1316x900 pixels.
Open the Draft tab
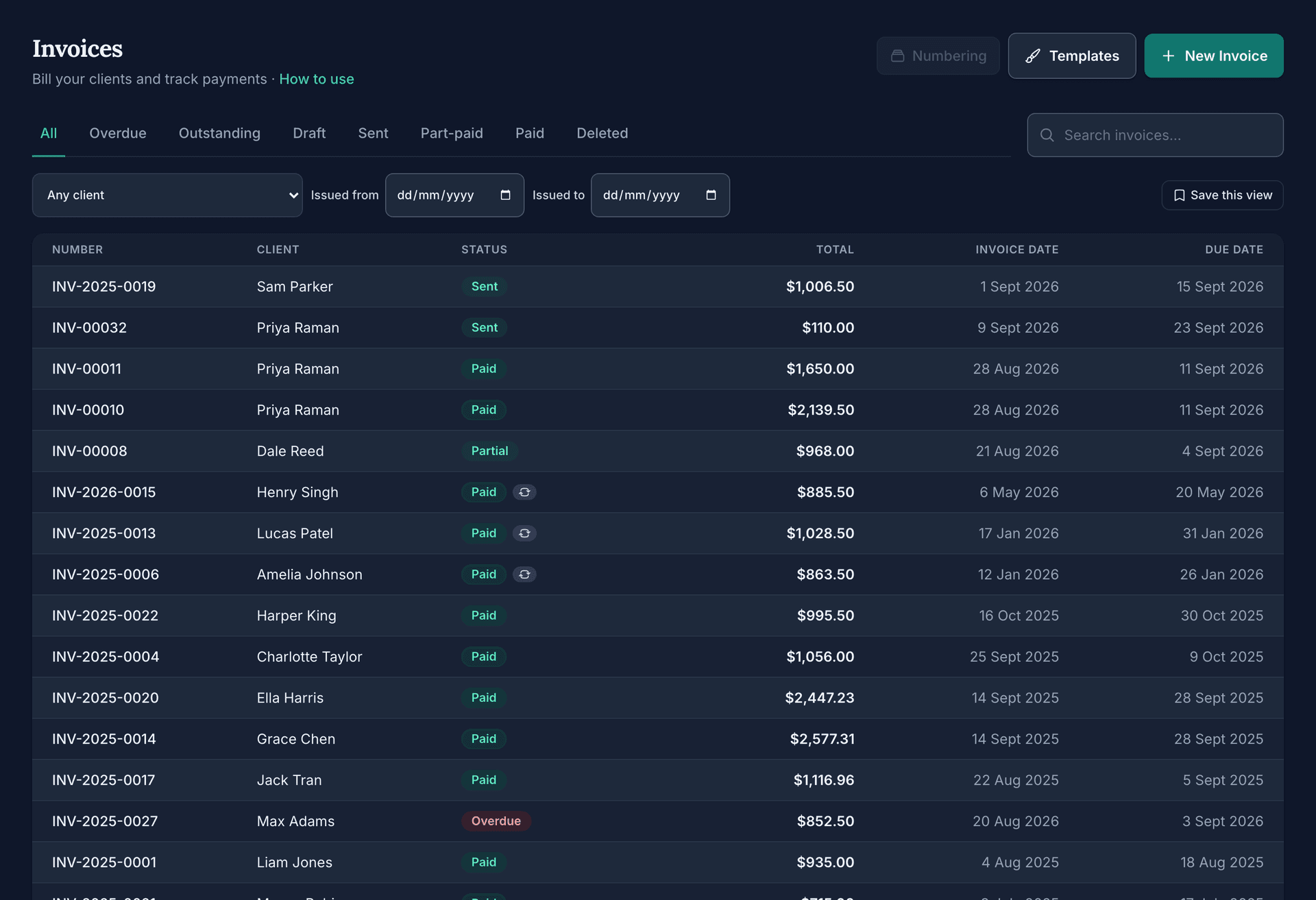[x=309, y=133]
